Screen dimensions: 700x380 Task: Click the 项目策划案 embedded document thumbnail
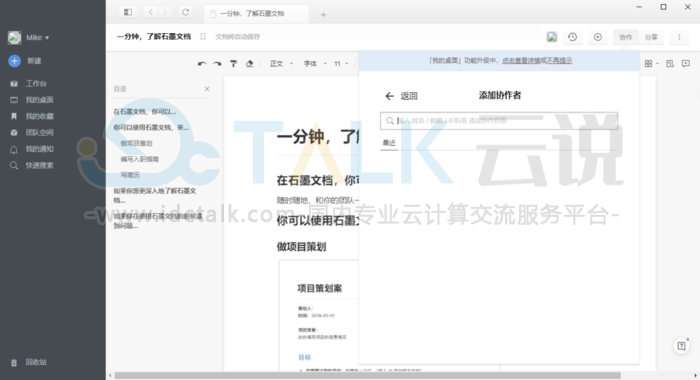(319, 315)
